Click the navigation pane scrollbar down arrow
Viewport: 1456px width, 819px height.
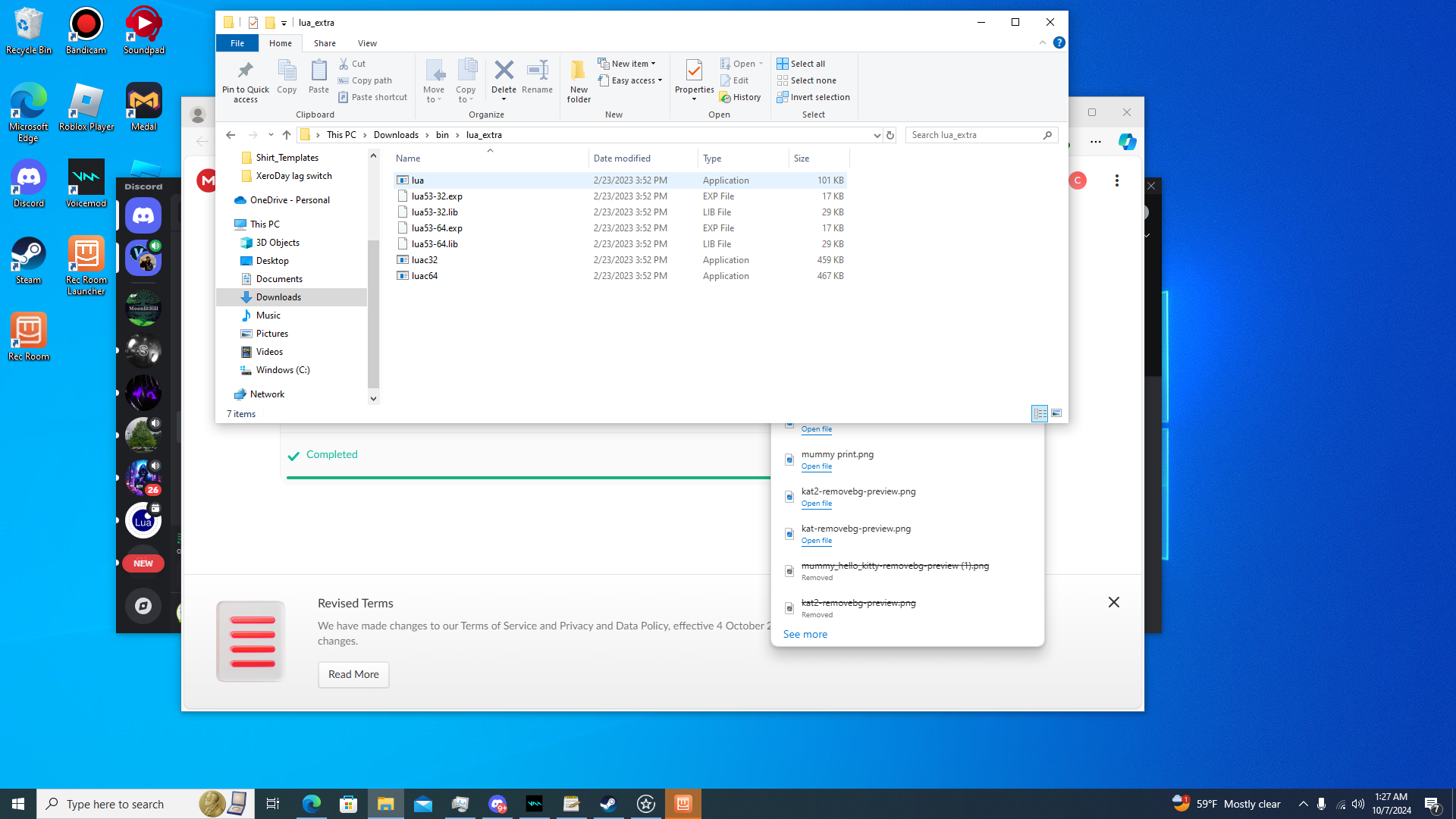[x=373, y=398]
